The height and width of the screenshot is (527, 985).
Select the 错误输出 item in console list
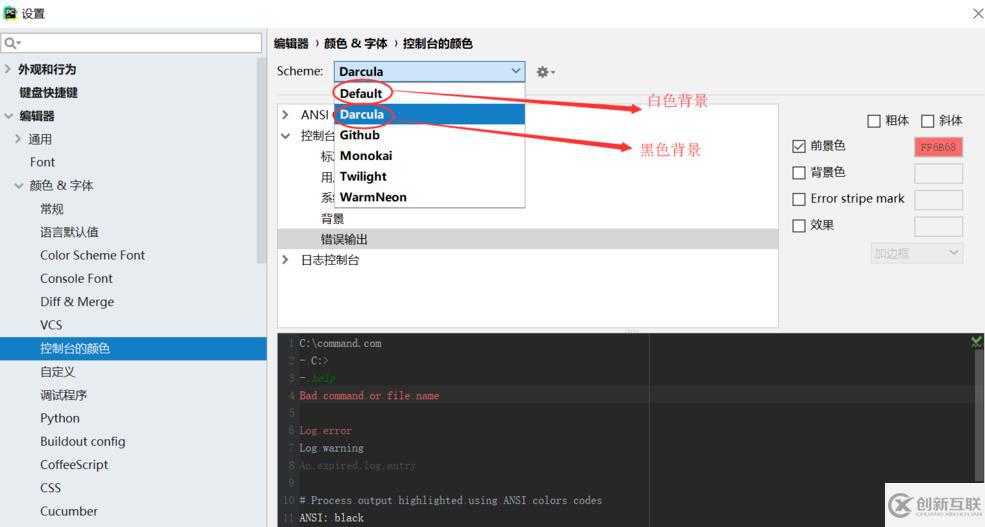coord(528,239)
